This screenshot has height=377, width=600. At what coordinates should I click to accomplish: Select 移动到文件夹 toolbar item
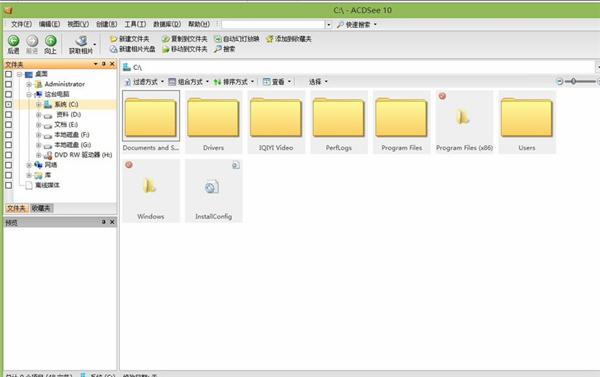coord(184,49)
